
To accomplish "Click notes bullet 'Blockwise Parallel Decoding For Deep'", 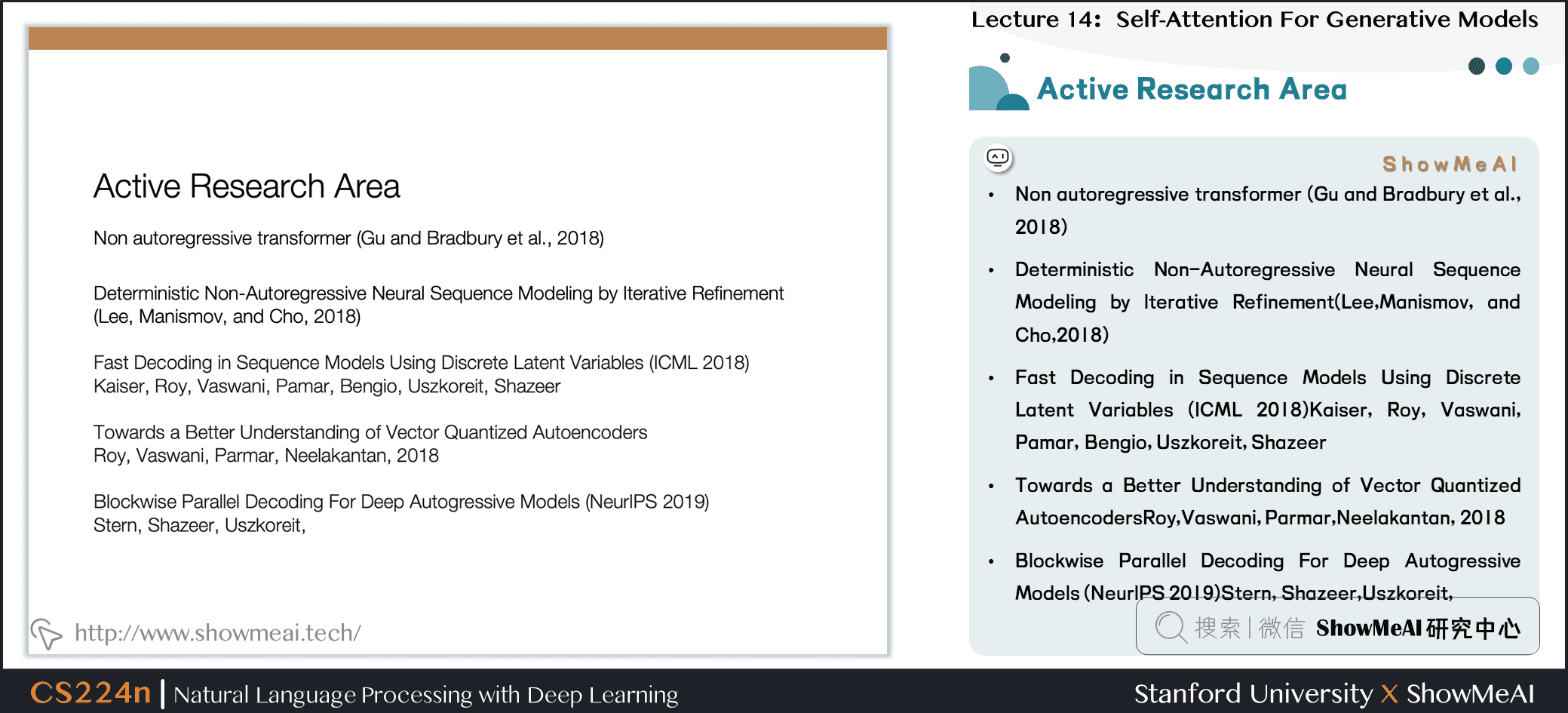I will pos(1267,576).
